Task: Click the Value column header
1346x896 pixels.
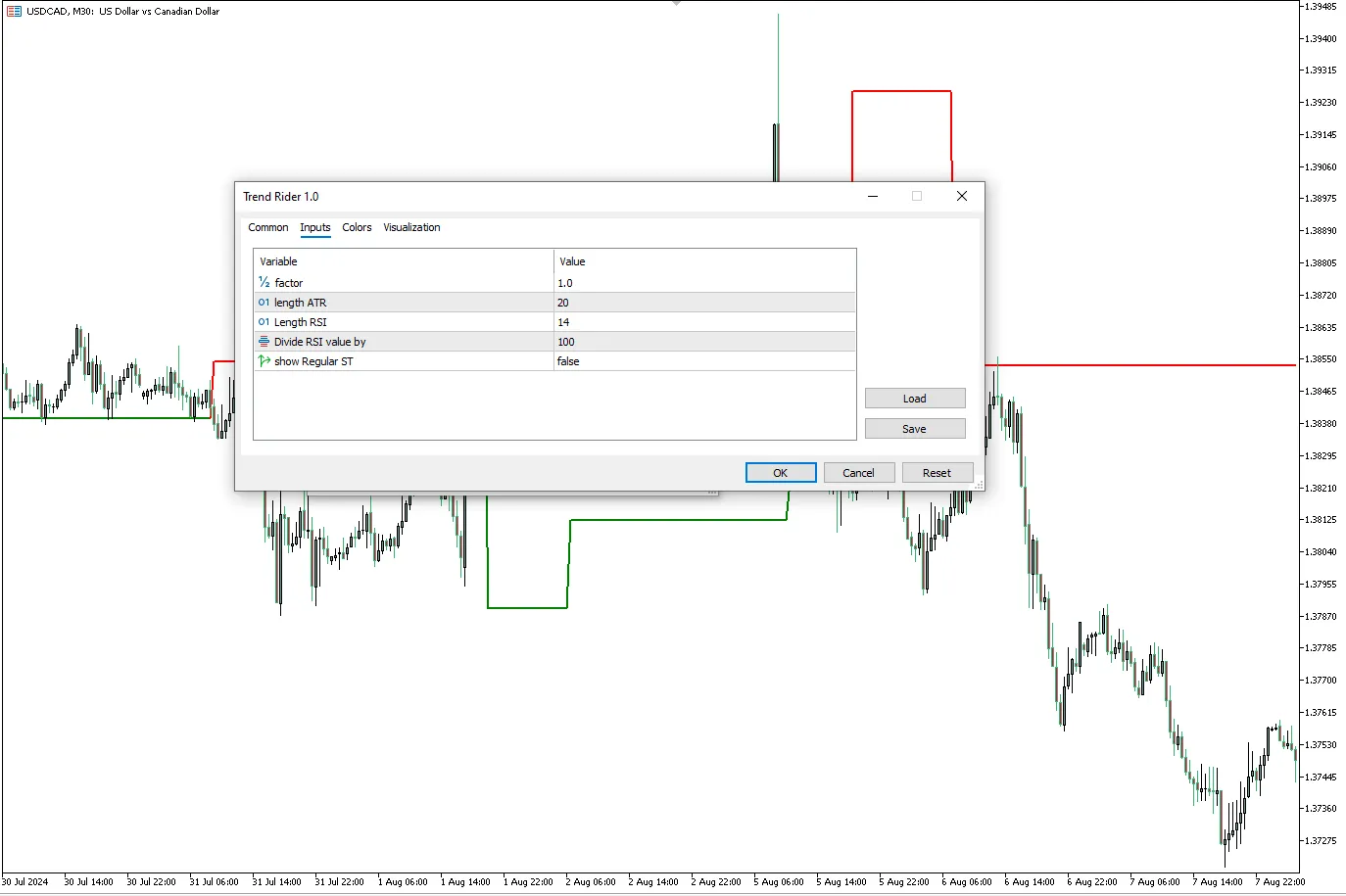Action: point(704,261)
